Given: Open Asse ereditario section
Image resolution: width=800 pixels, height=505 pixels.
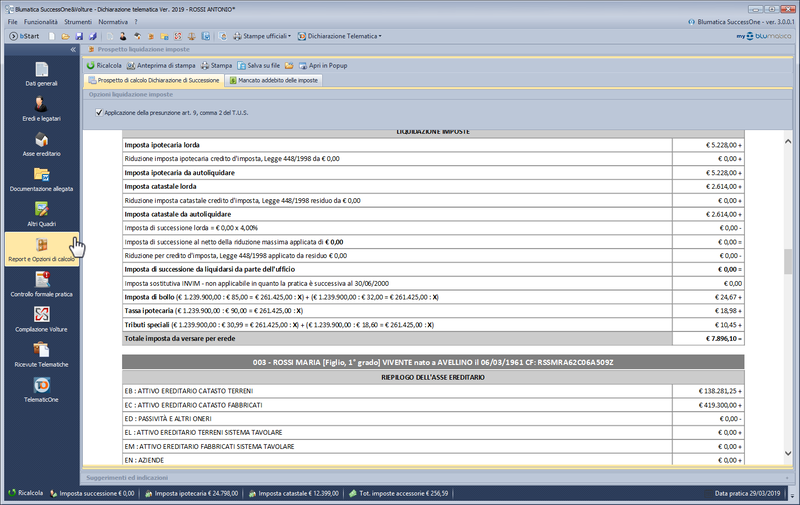Looking at the screenshot, I should [41, 144].
